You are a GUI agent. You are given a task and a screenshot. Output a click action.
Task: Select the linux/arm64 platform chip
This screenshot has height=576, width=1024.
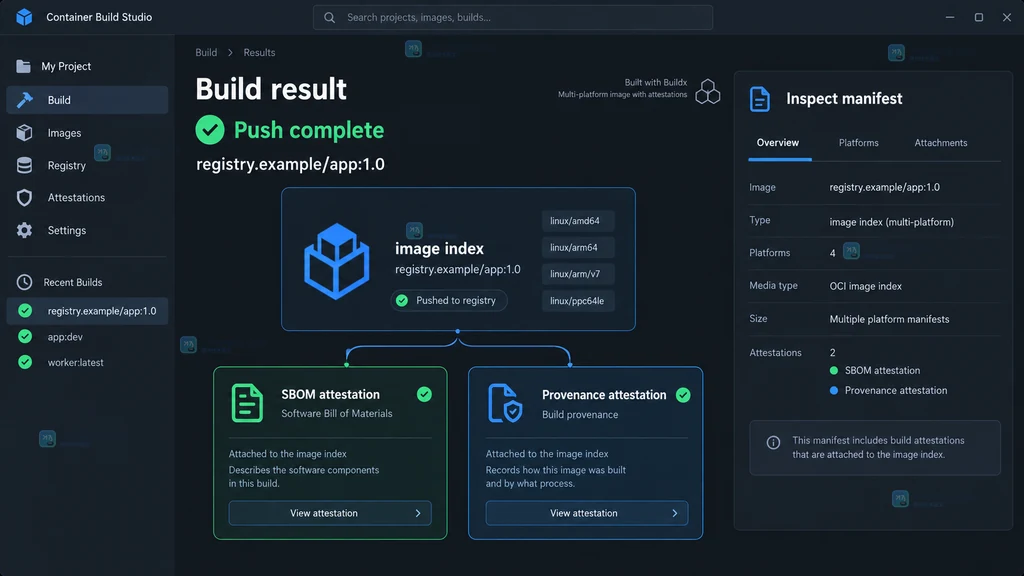point(578,248)
